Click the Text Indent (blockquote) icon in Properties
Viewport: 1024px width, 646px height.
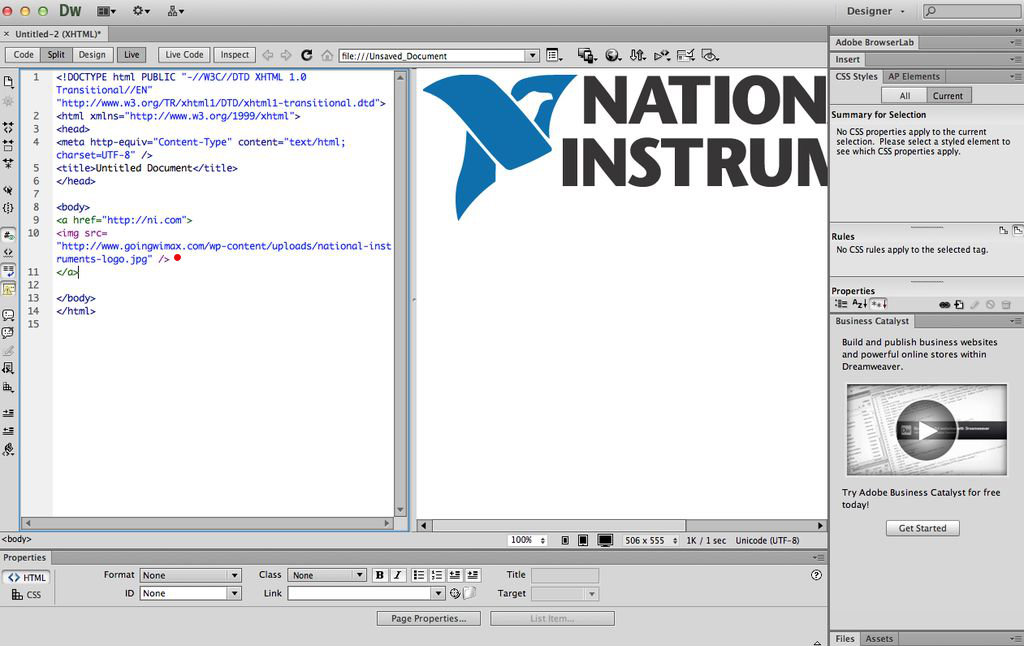pos(472,575)
